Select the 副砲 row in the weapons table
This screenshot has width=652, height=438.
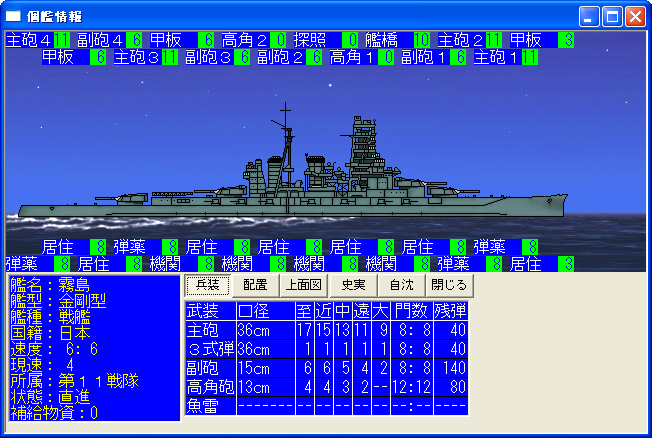[327, 368]
